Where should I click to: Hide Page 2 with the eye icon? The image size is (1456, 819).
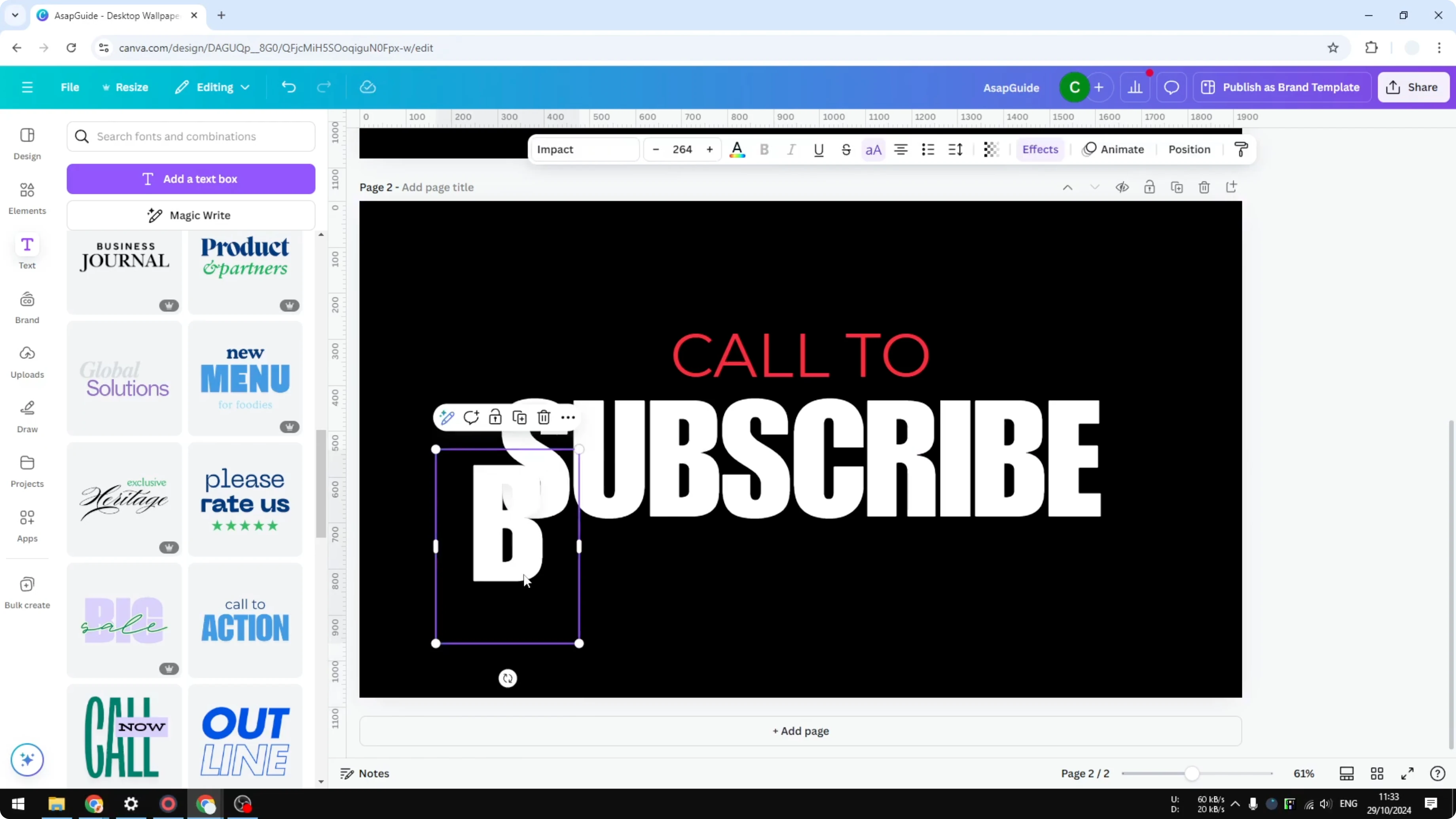point(1122,187)
